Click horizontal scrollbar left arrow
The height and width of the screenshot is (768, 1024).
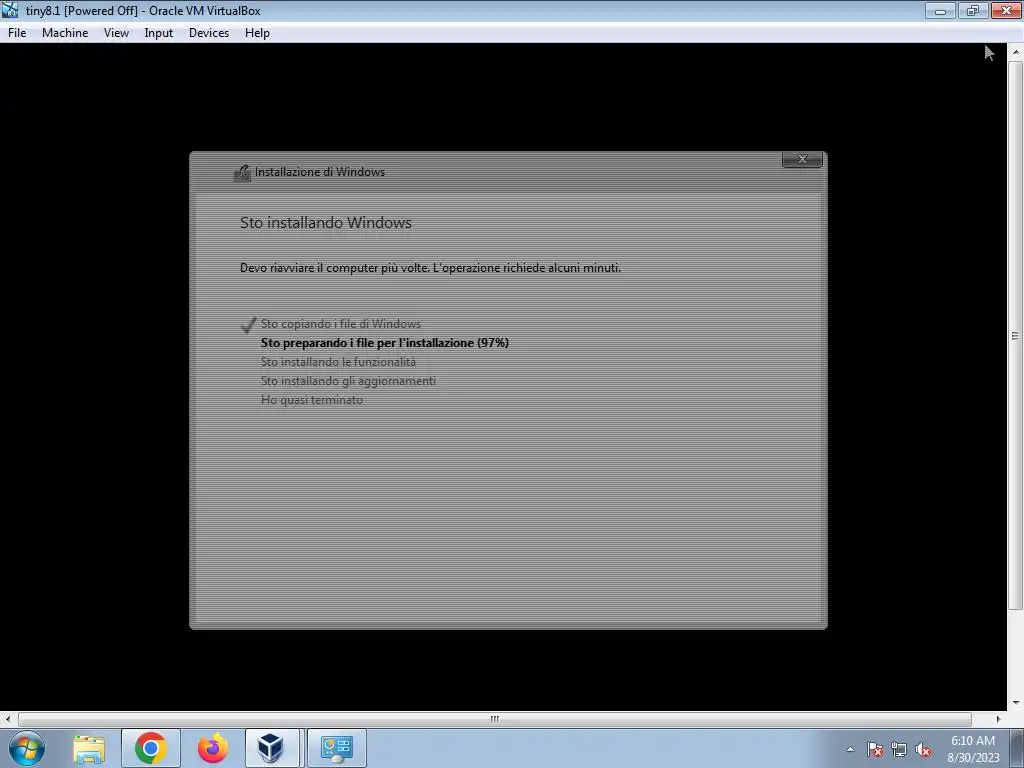pyautogui.click(x=8, y=719)
